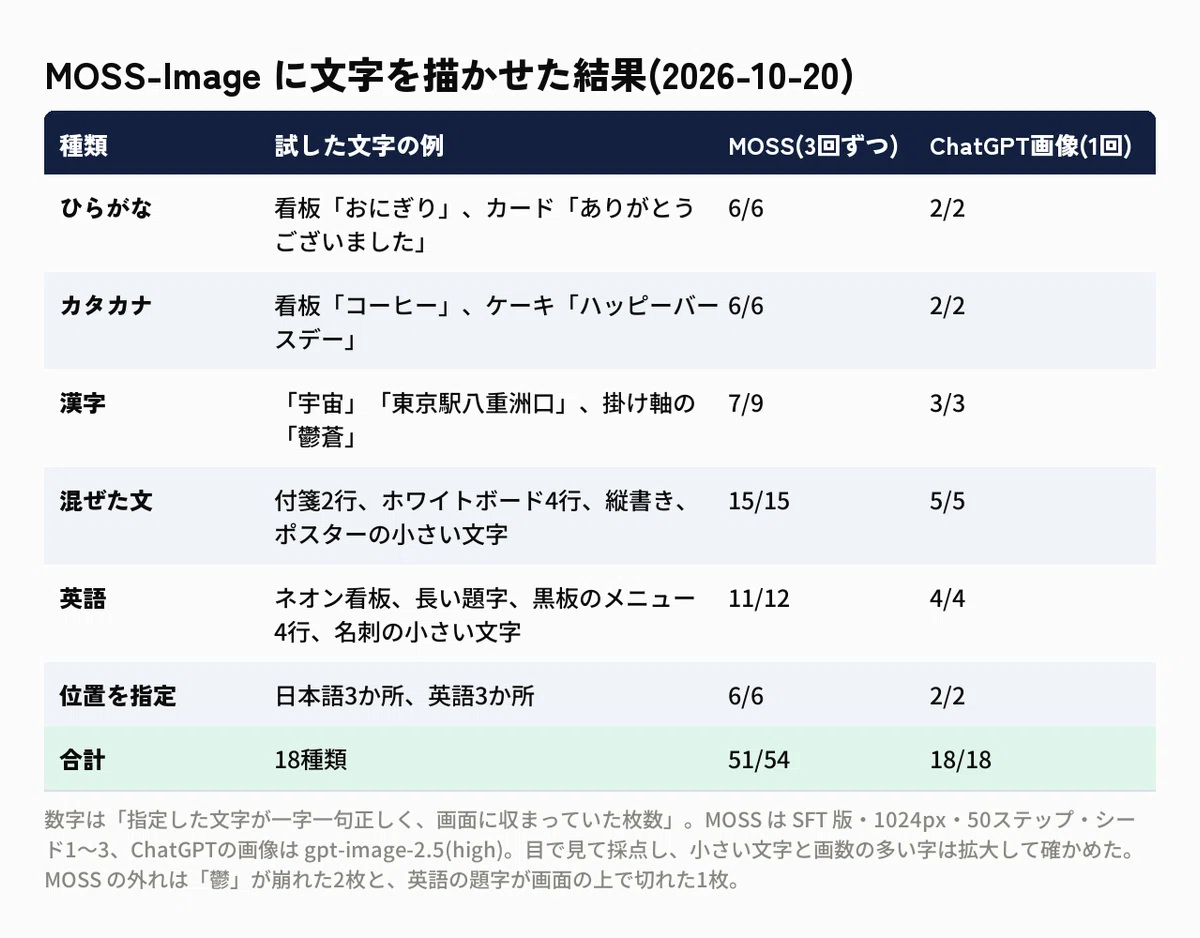Click the example text starting 看板「コーヒー」
Viewport: 1200px width, 938px height.
(496, 322)
